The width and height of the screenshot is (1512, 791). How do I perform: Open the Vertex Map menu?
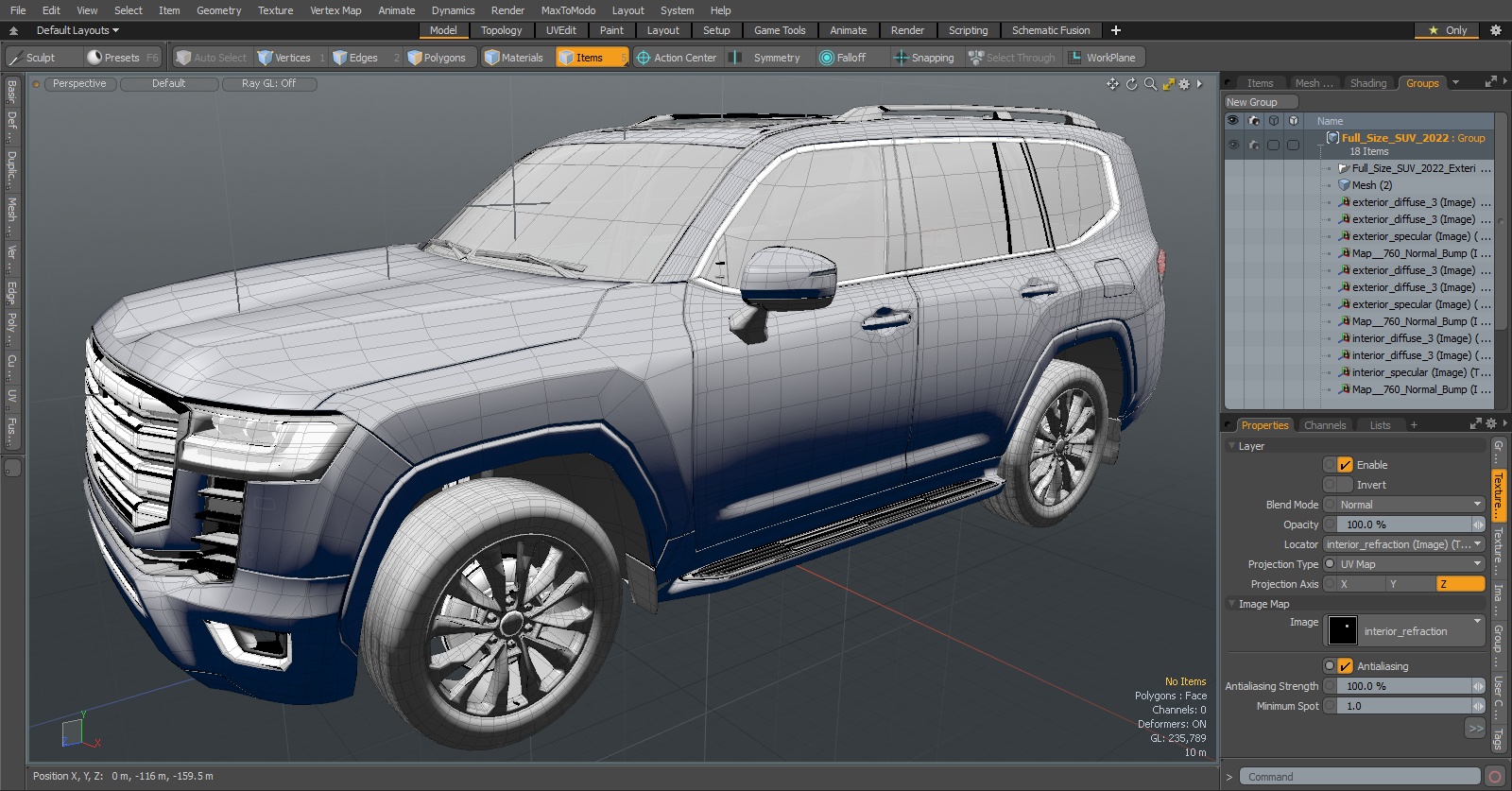pyautogui.click(x=335, y=10)
